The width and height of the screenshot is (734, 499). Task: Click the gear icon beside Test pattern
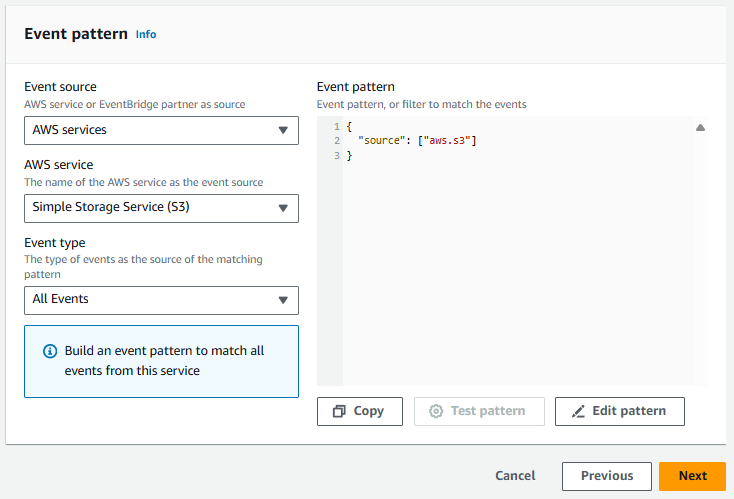(x=436, y=411)
